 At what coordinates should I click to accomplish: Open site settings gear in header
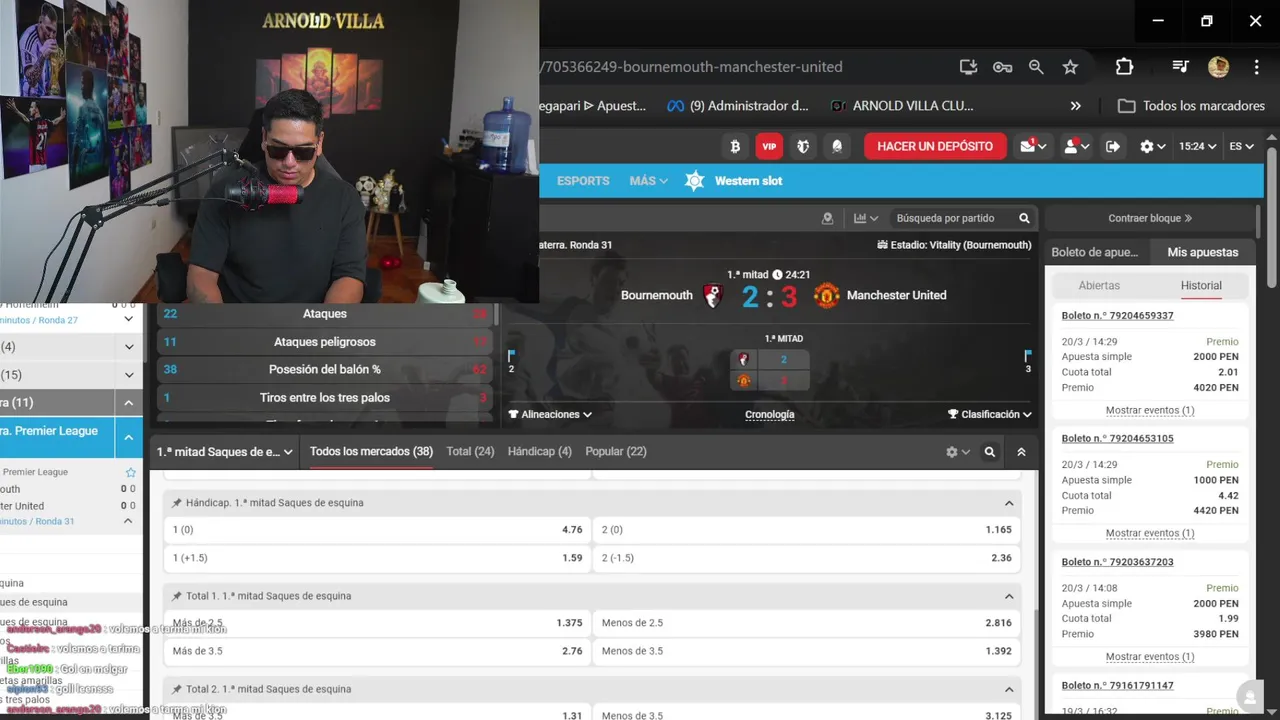pos(1152,146)
